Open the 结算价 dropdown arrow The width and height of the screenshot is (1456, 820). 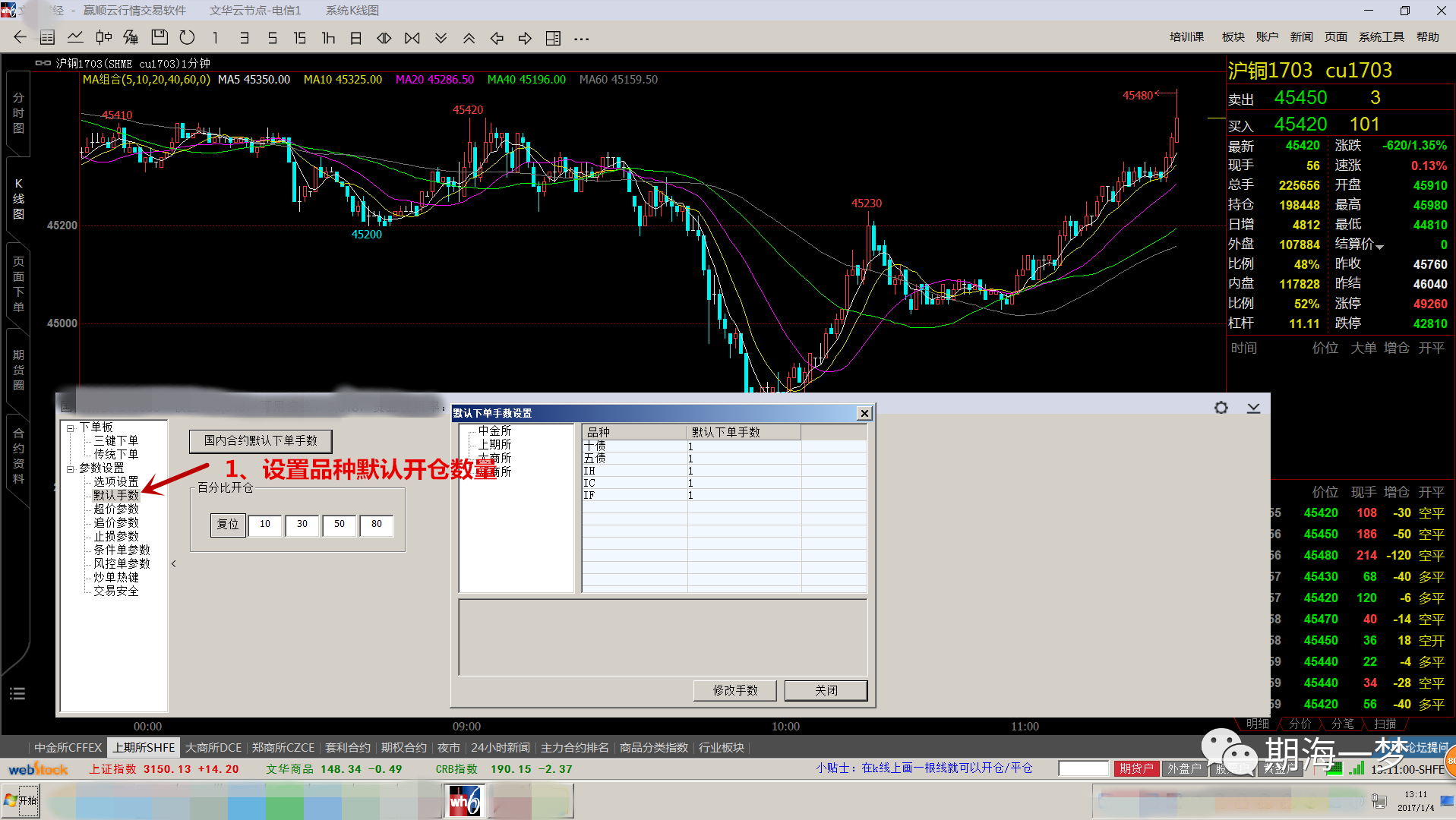(1380, 247)
